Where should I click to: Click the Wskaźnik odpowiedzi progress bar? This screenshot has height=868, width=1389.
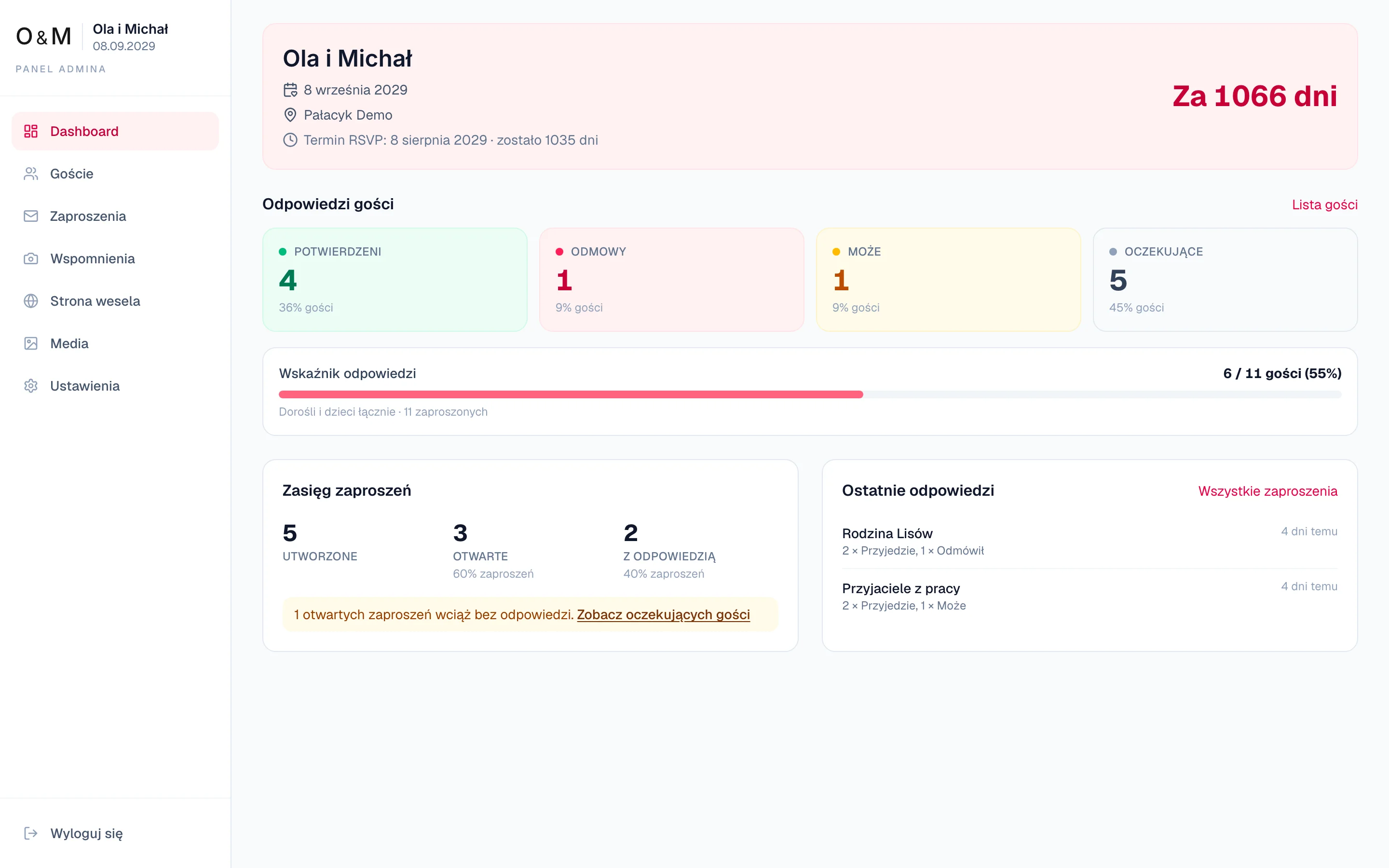[810, 395]
